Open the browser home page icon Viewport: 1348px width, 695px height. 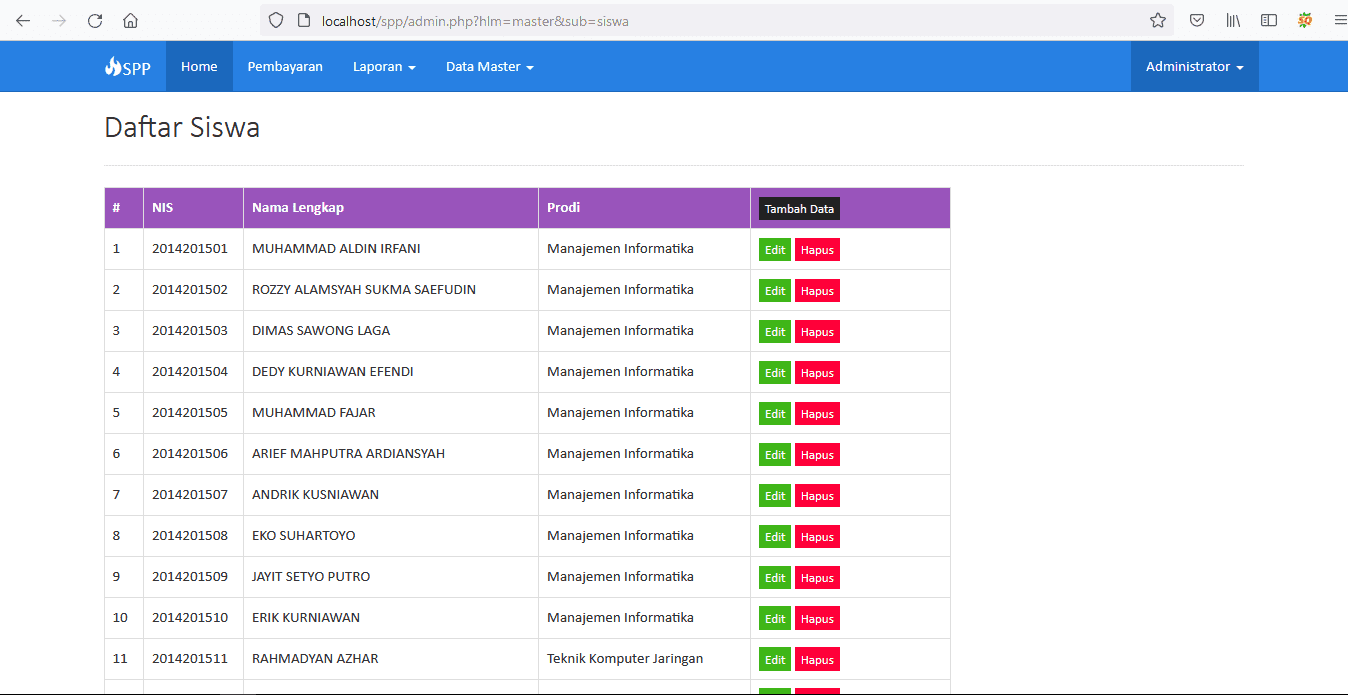(x=130, y=20)
